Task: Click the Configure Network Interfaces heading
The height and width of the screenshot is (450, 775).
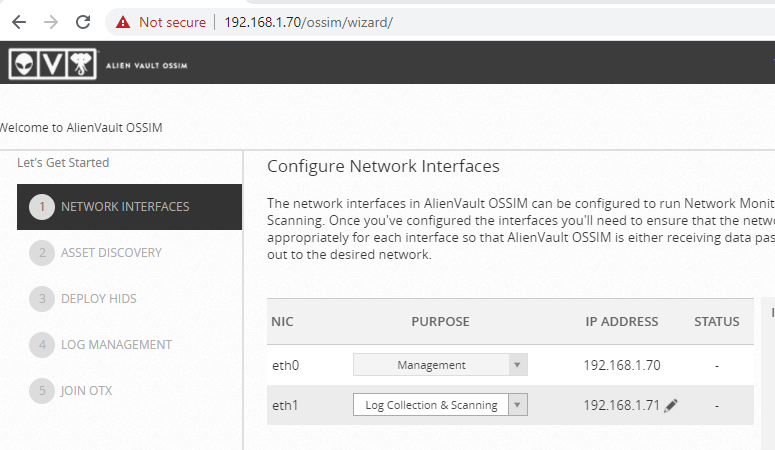Action: (x=383, y=166)
